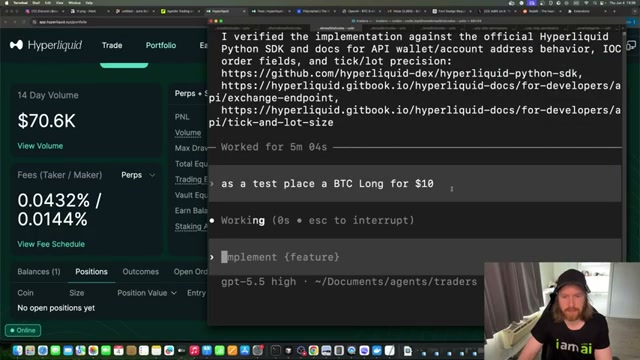Open the hyperliquid-python-sdk GitHub URL
Image resolution: width=640 pixels, height=360 pixels.
click(x=402, y=73)
